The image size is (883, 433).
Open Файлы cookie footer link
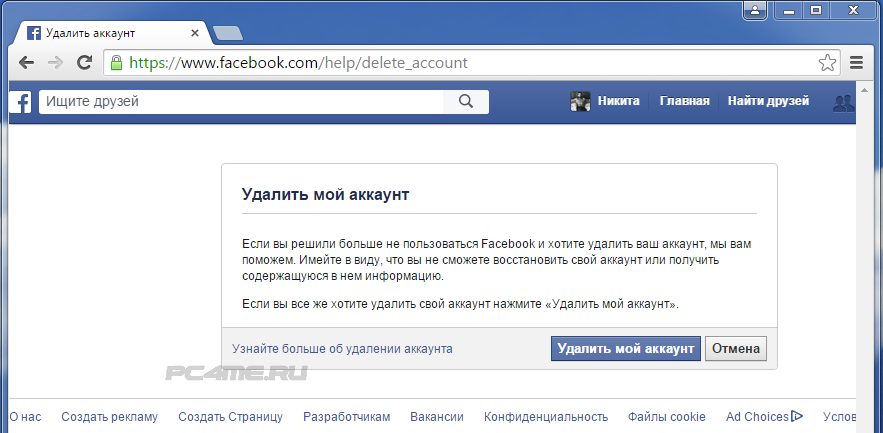667,417
